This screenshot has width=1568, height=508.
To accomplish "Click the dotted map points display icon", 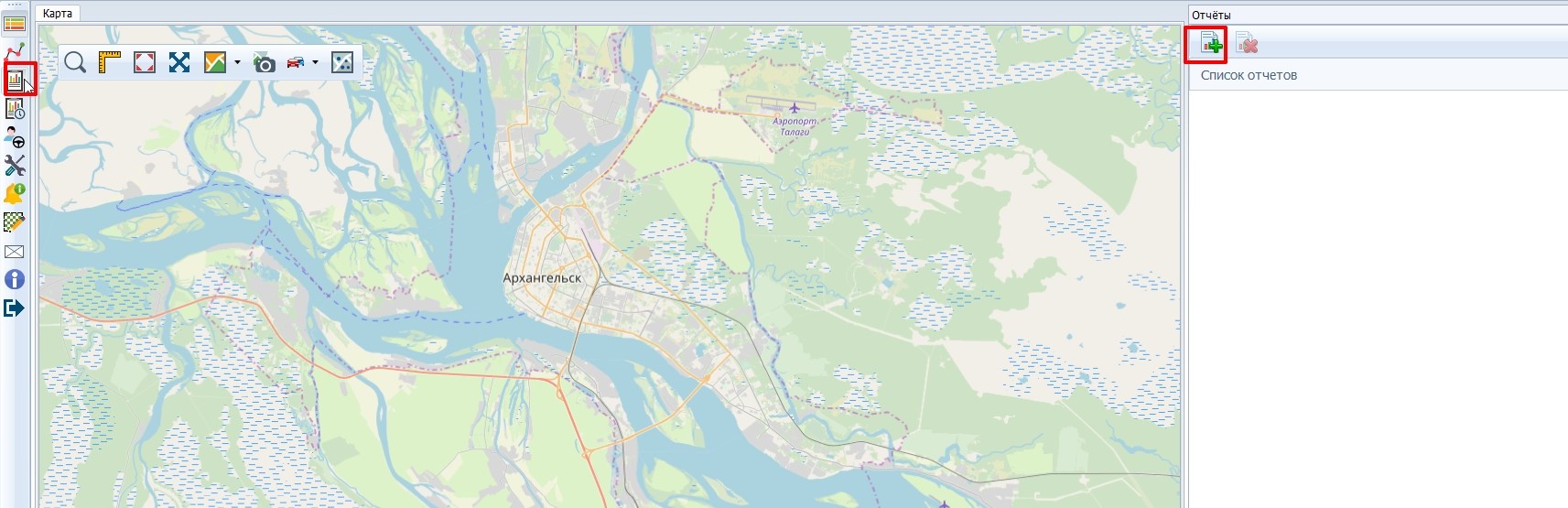I will point(341,62).
